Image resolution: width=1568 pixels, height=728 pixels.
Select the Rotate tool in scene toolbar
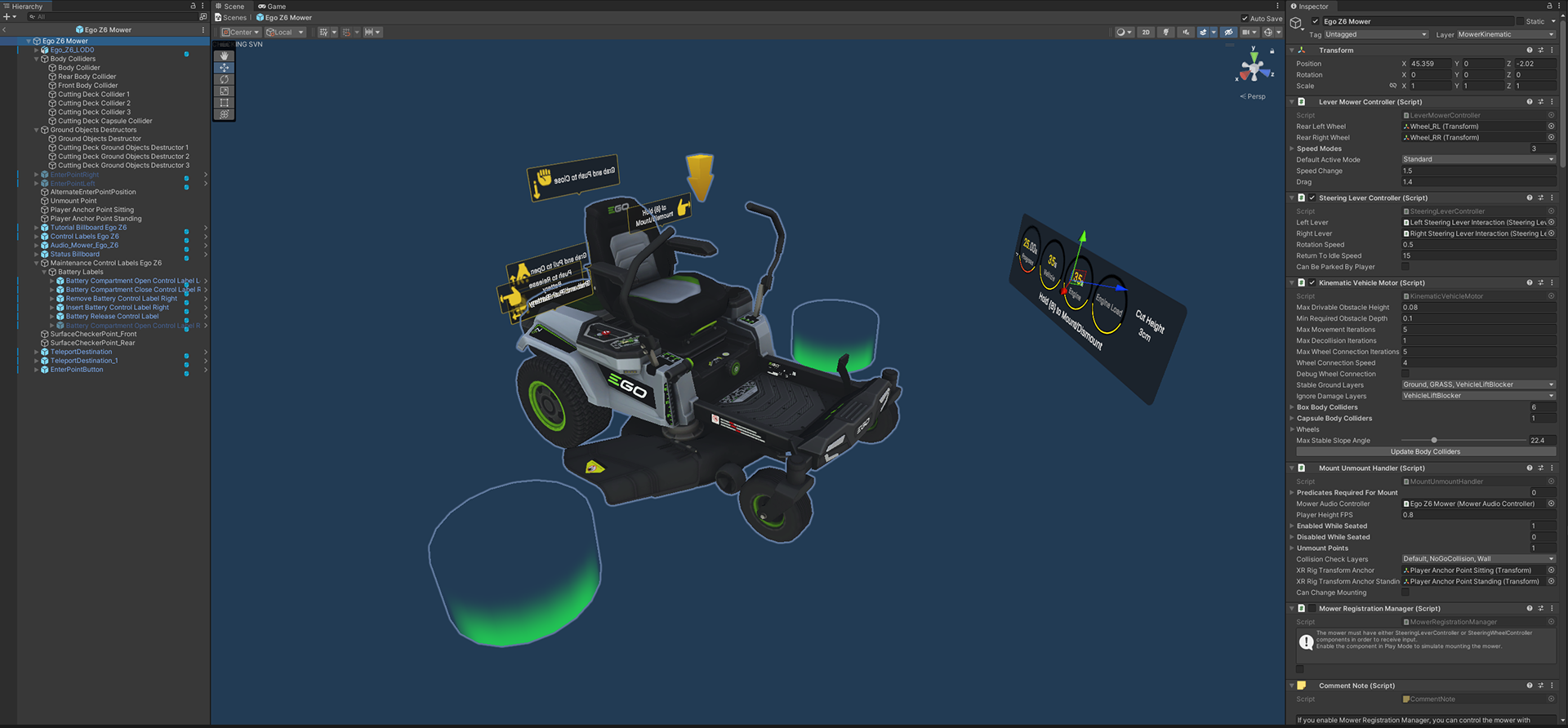[224, 80]
